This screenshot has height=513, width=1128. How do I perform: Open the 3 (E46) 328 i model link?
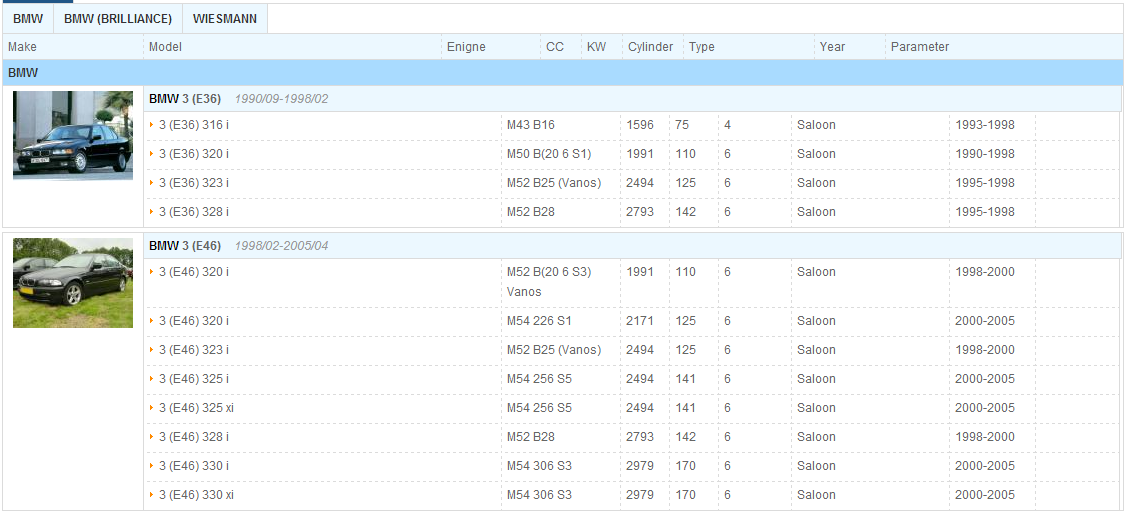[194, 437]
